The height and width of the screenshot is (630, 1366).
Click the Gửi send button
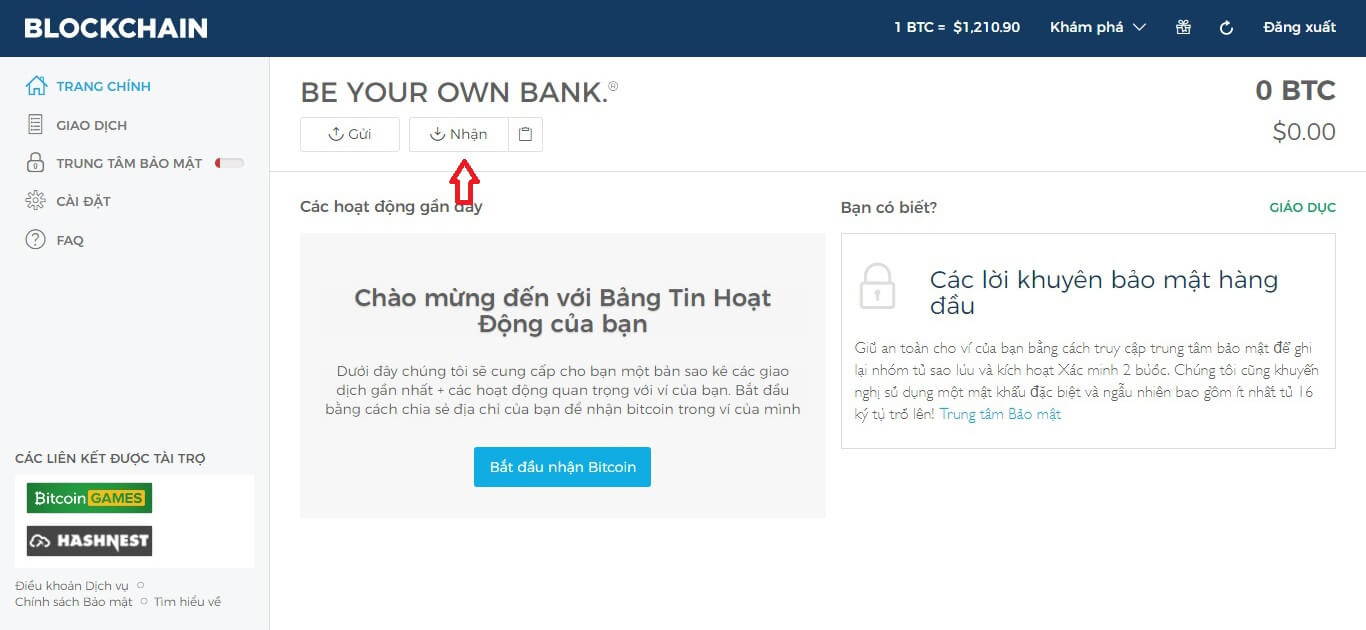coord(350,135)
